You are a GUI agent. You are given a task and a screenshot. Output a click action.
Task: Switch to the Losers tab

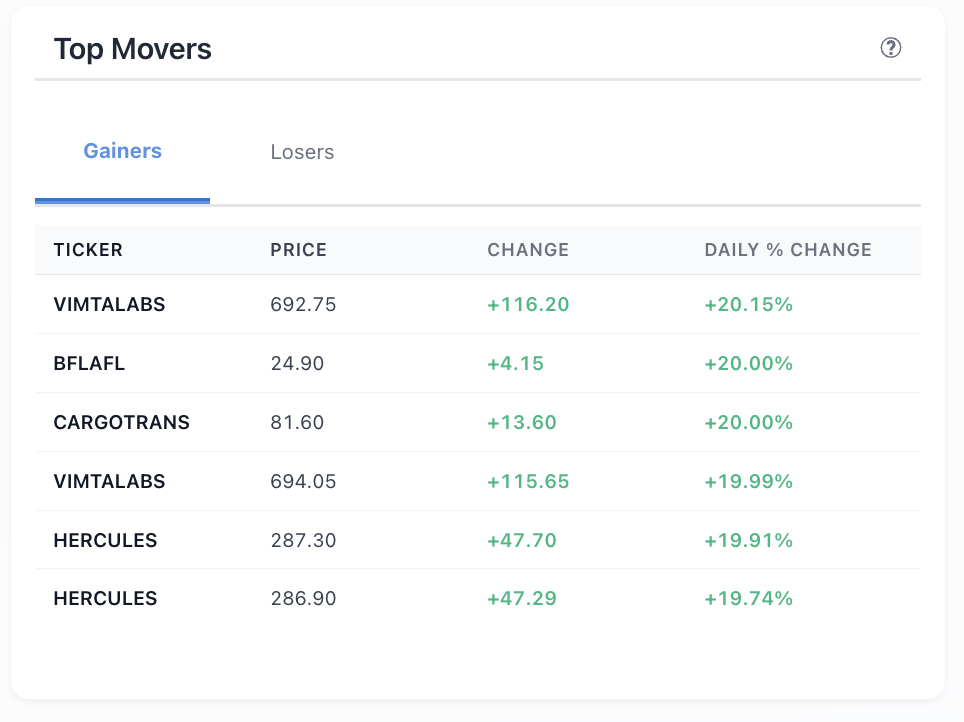coord(302,152)
